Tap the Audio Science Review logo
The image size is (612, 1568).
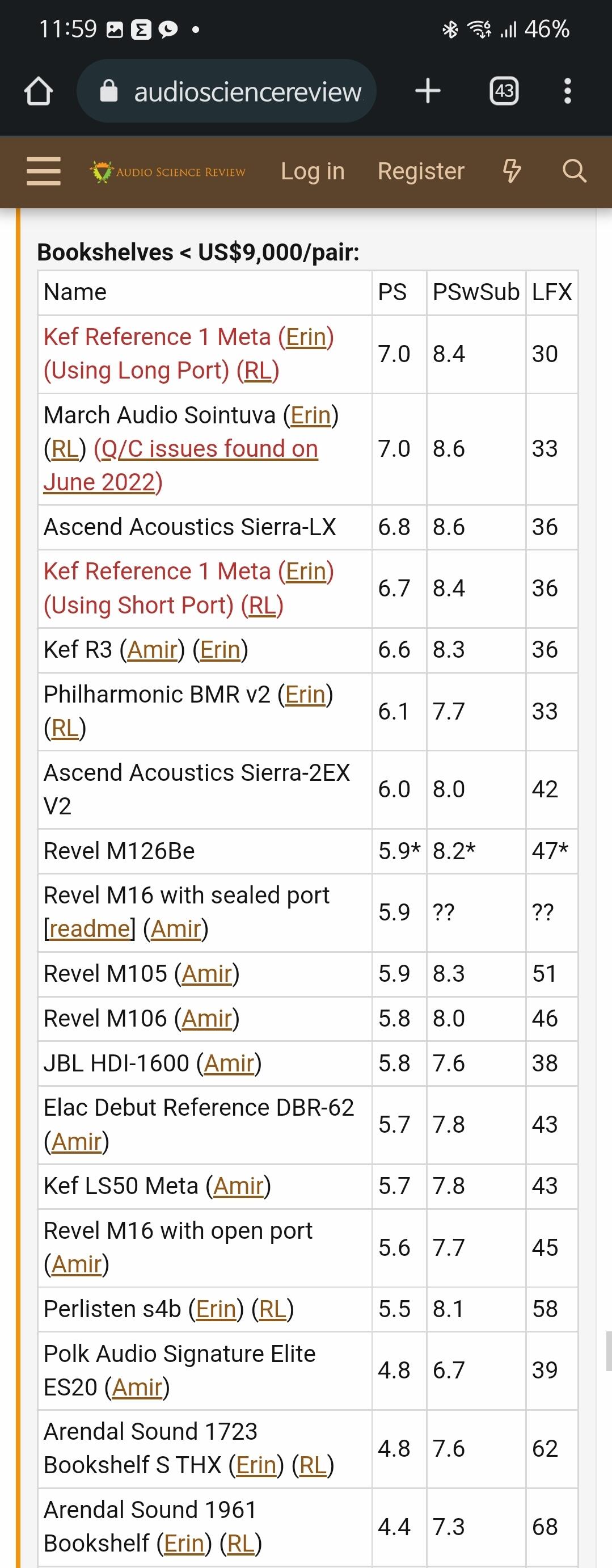[x=168, y=171]
